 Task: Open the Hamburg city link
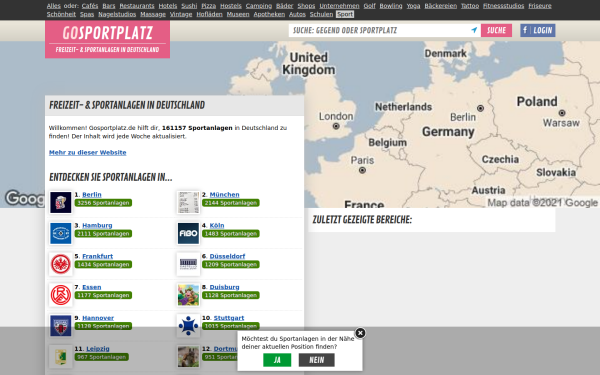pos(97,225)
